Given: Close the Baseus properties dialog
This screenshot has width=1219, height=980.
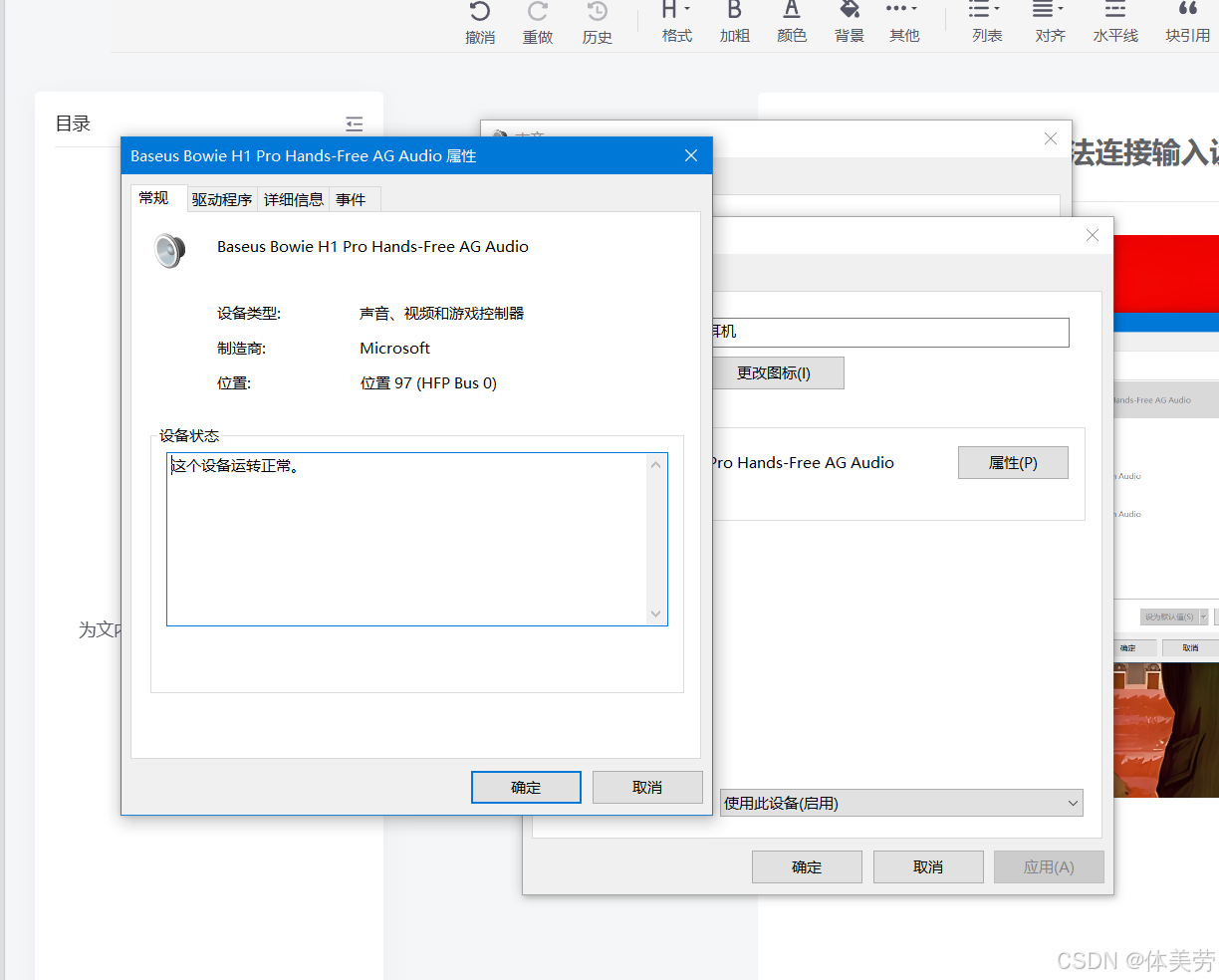Looking at the screenshot, I should (691, 155).
